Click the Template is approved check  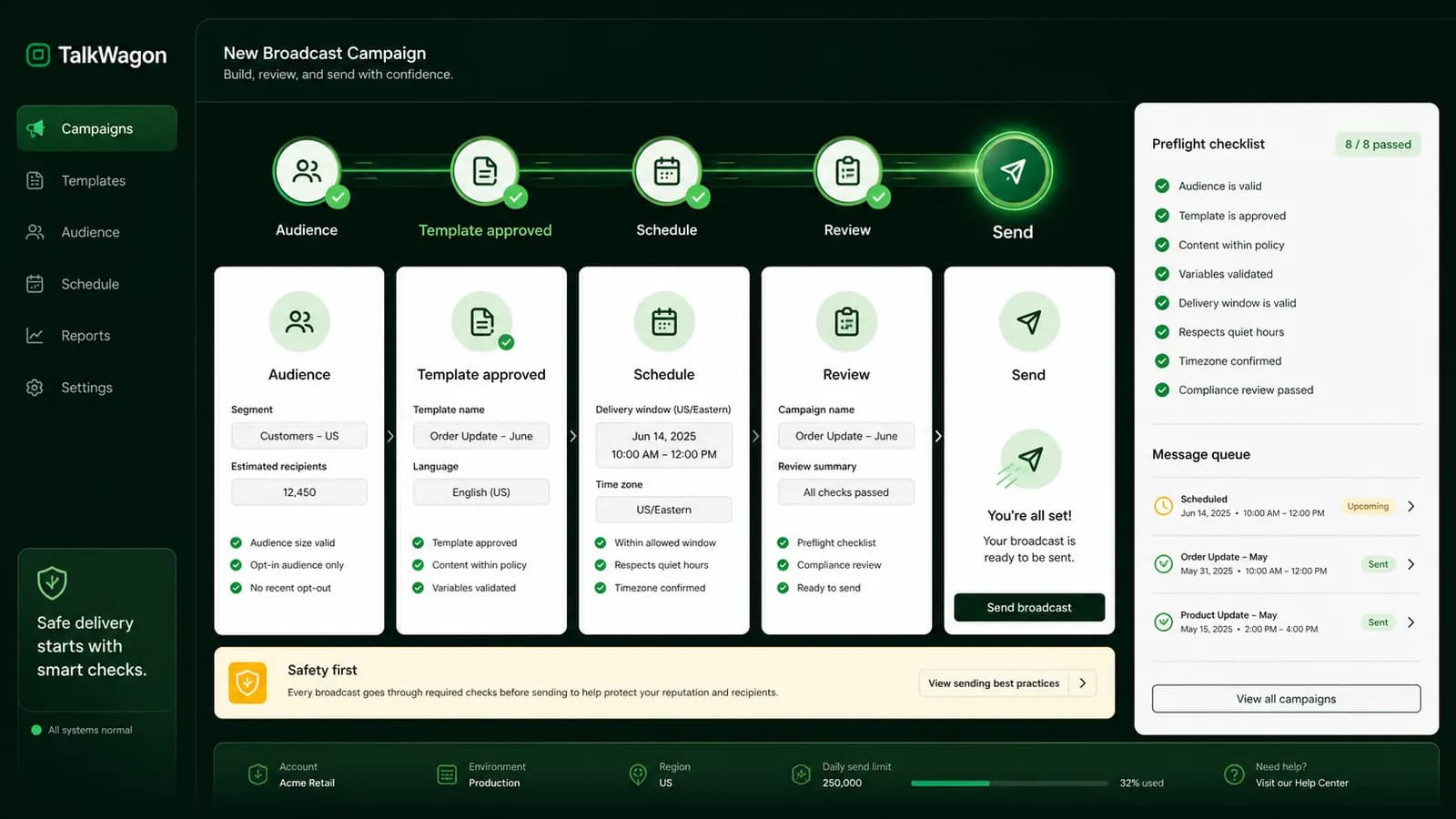point(1162,216)
